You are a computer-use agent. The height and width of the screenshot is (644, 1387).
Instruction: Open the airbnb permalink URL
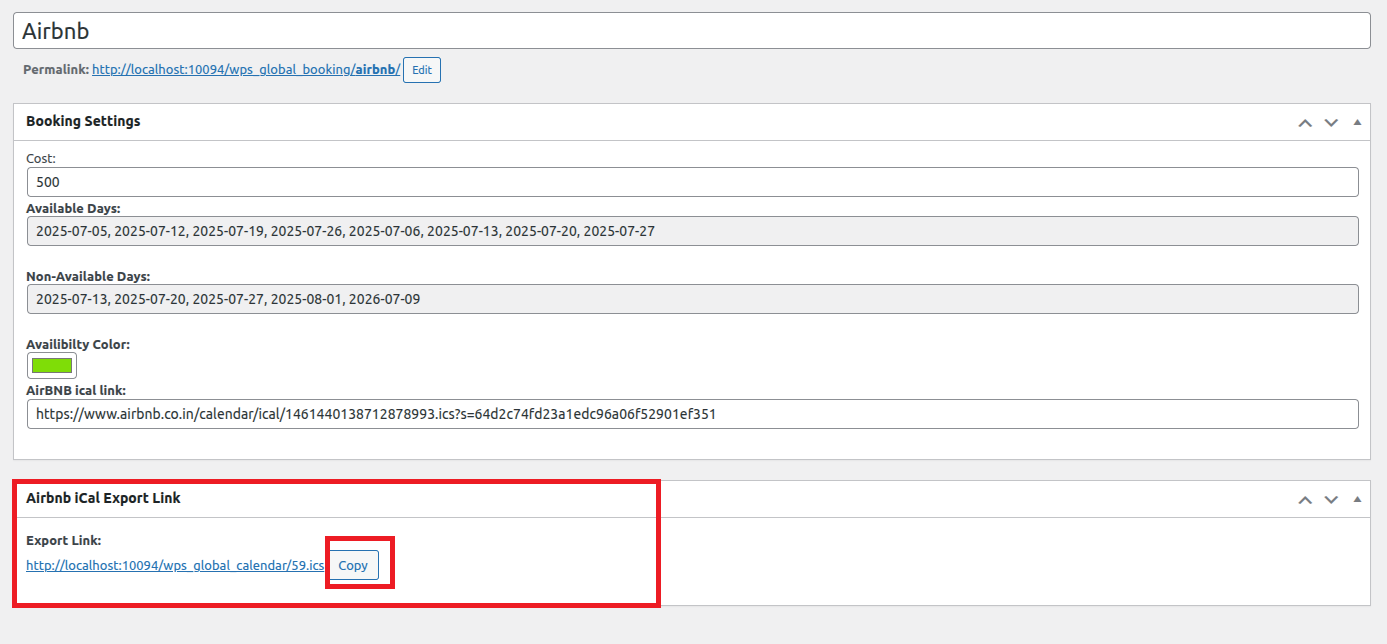[x=245, y=70]
